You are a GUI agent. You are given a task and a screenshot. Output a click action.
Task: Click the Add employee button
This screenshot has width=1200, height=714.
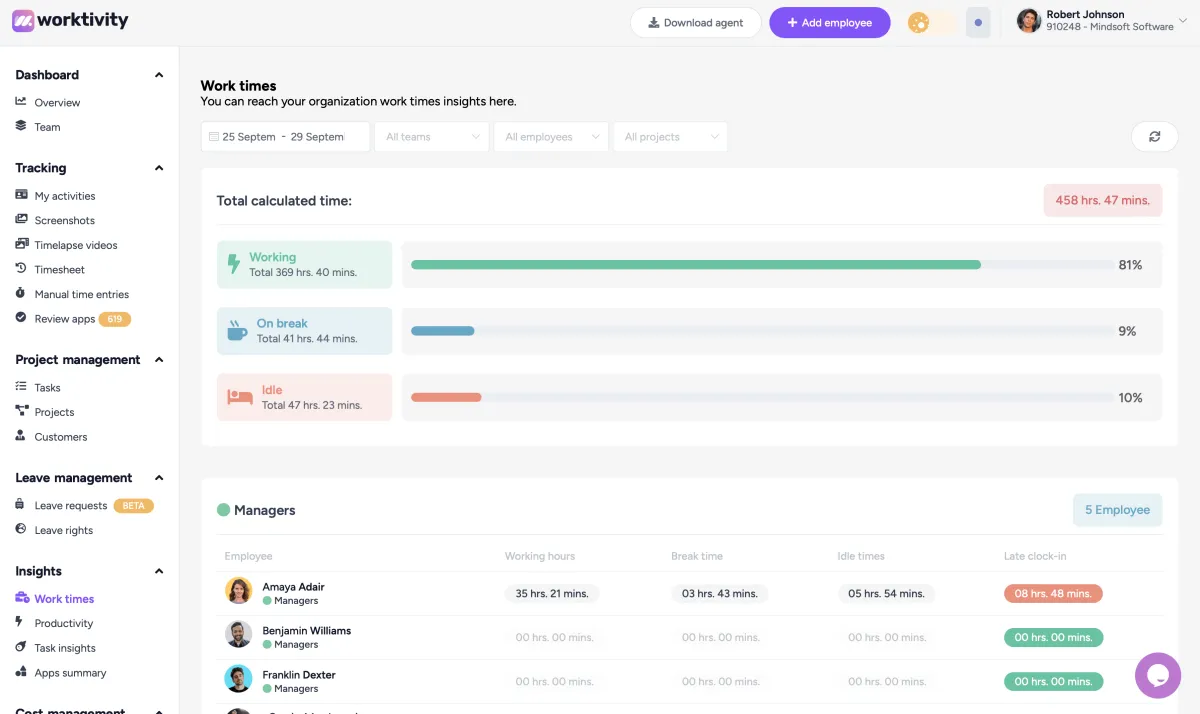click(x=829, y=23)
